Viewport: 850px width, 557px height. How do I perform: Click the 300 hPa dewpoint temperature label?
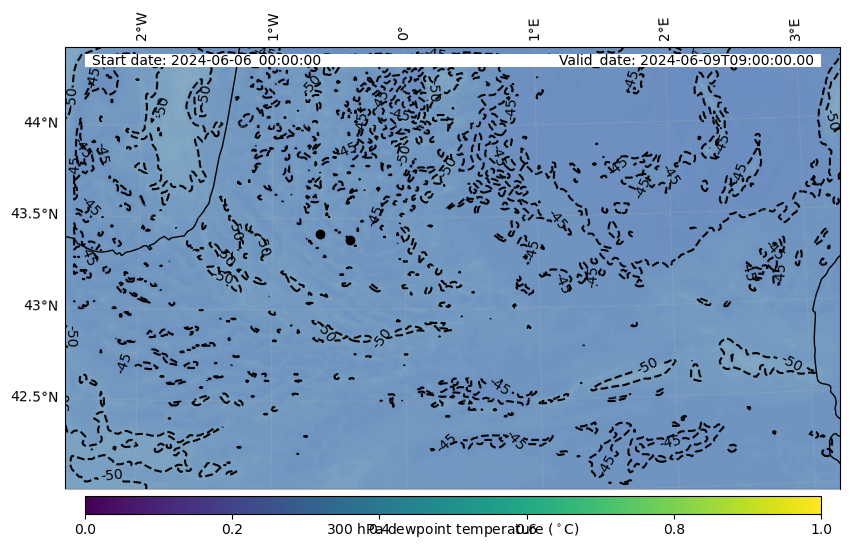(453, 529)
